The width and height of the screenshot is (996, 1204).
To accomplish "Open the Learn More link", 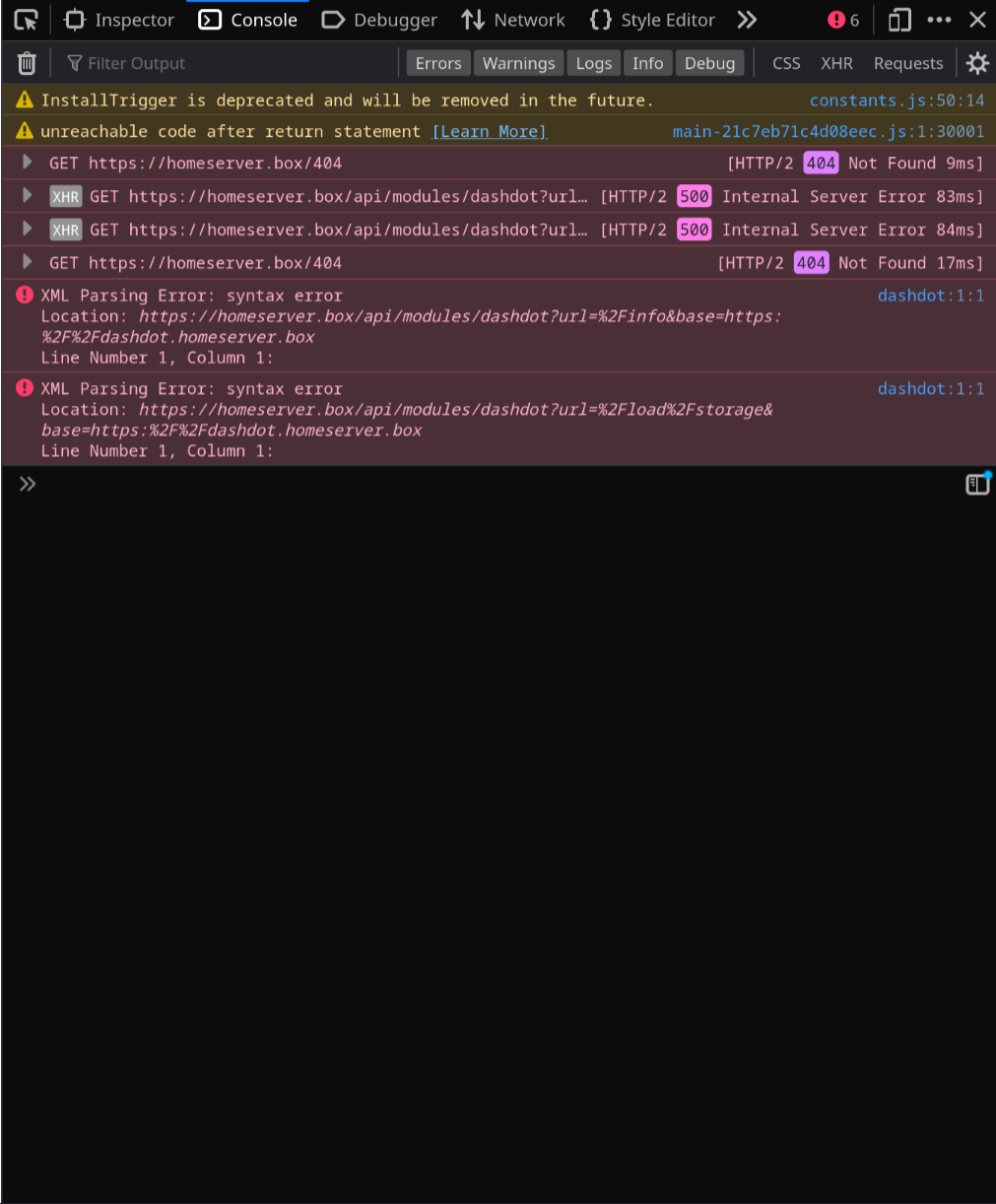I will click(x=489, y=131).
